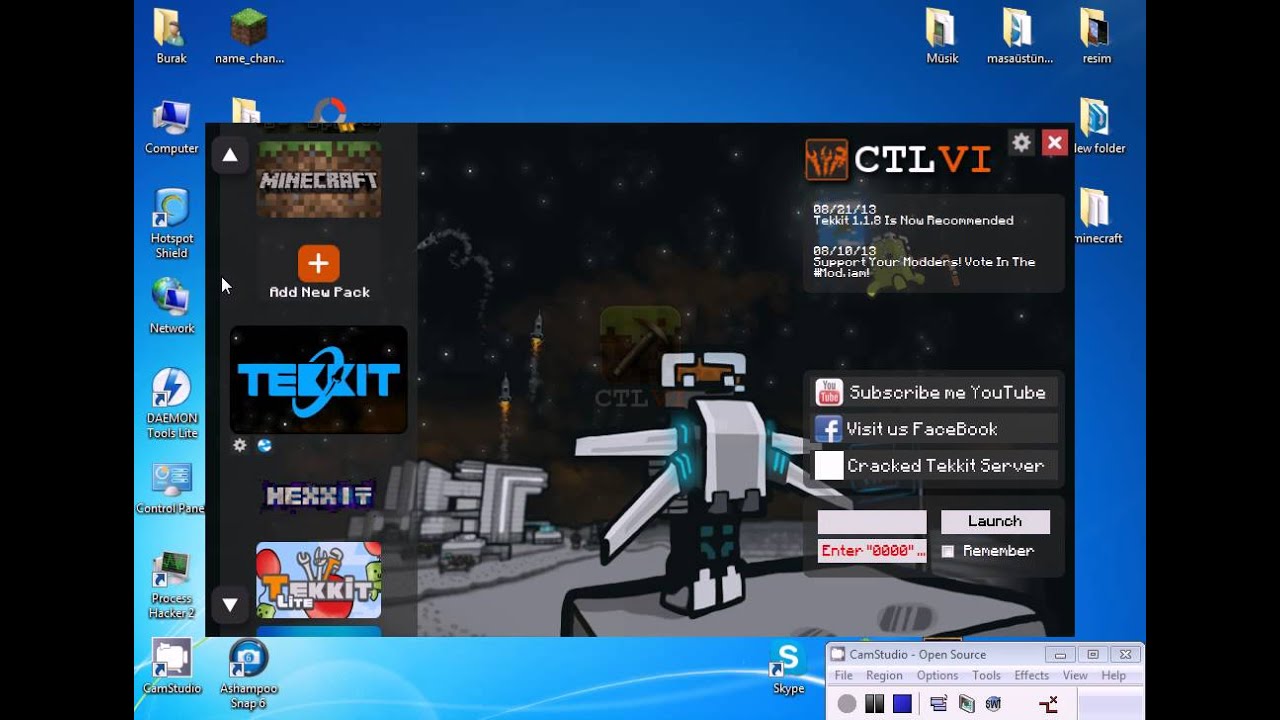The height and width of the screenshot is (720, 1280).
Task: Click the red screen annotations icon in CamStudio
Action: tap(1048, 704)
